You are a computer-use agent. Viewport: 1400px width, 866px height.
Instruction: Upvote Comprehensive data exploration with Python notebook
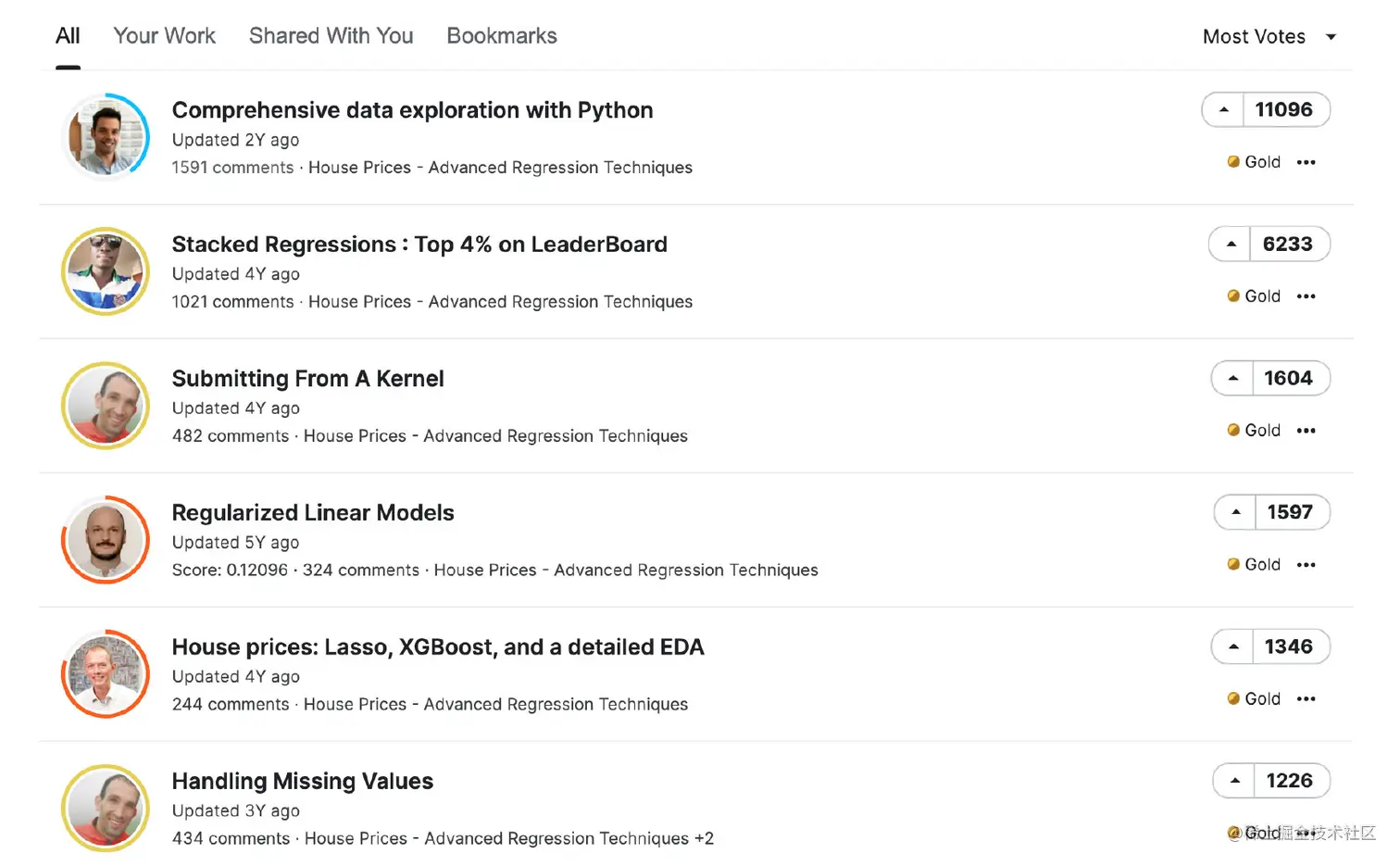coord(1223,110)
